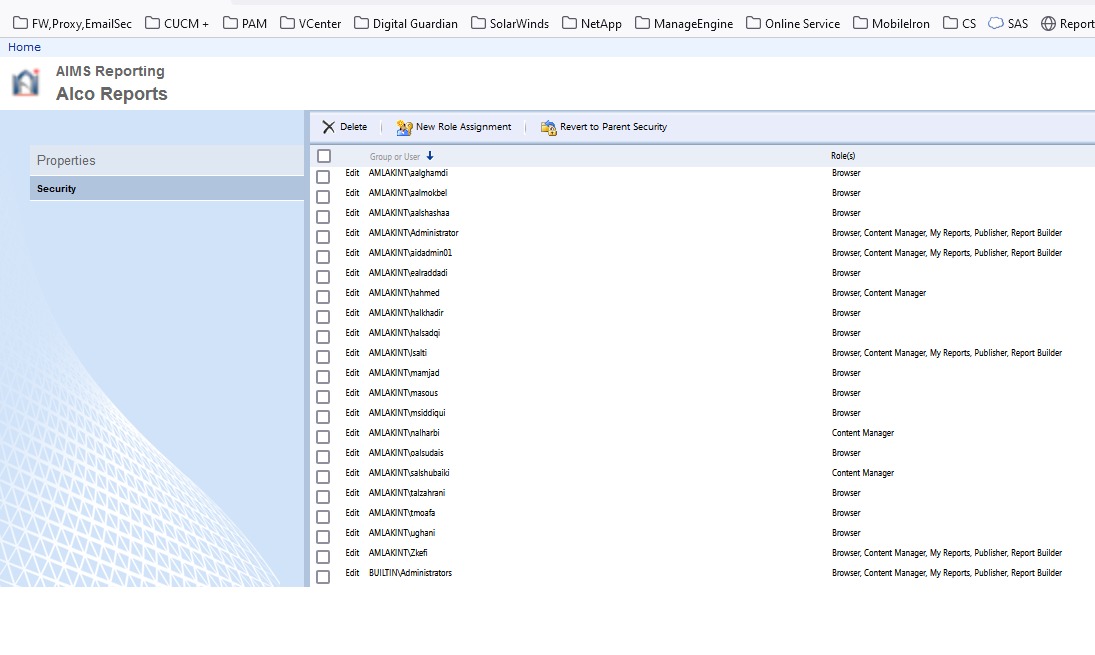The height and width of the screenshot is (655, 1095).
Task: Click the New Role Assignment icon
Action: [x=404, y=128]
